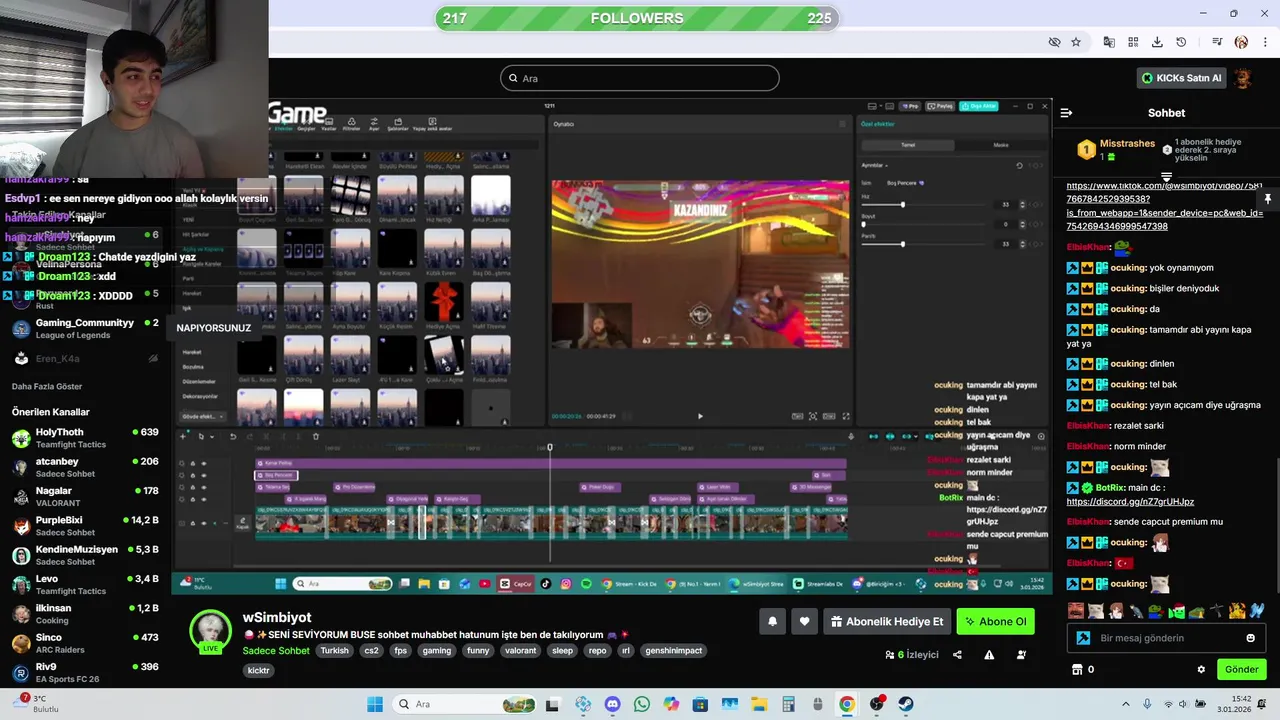Open Levo Teamfight Tactics channel

(x=85, y=584)
